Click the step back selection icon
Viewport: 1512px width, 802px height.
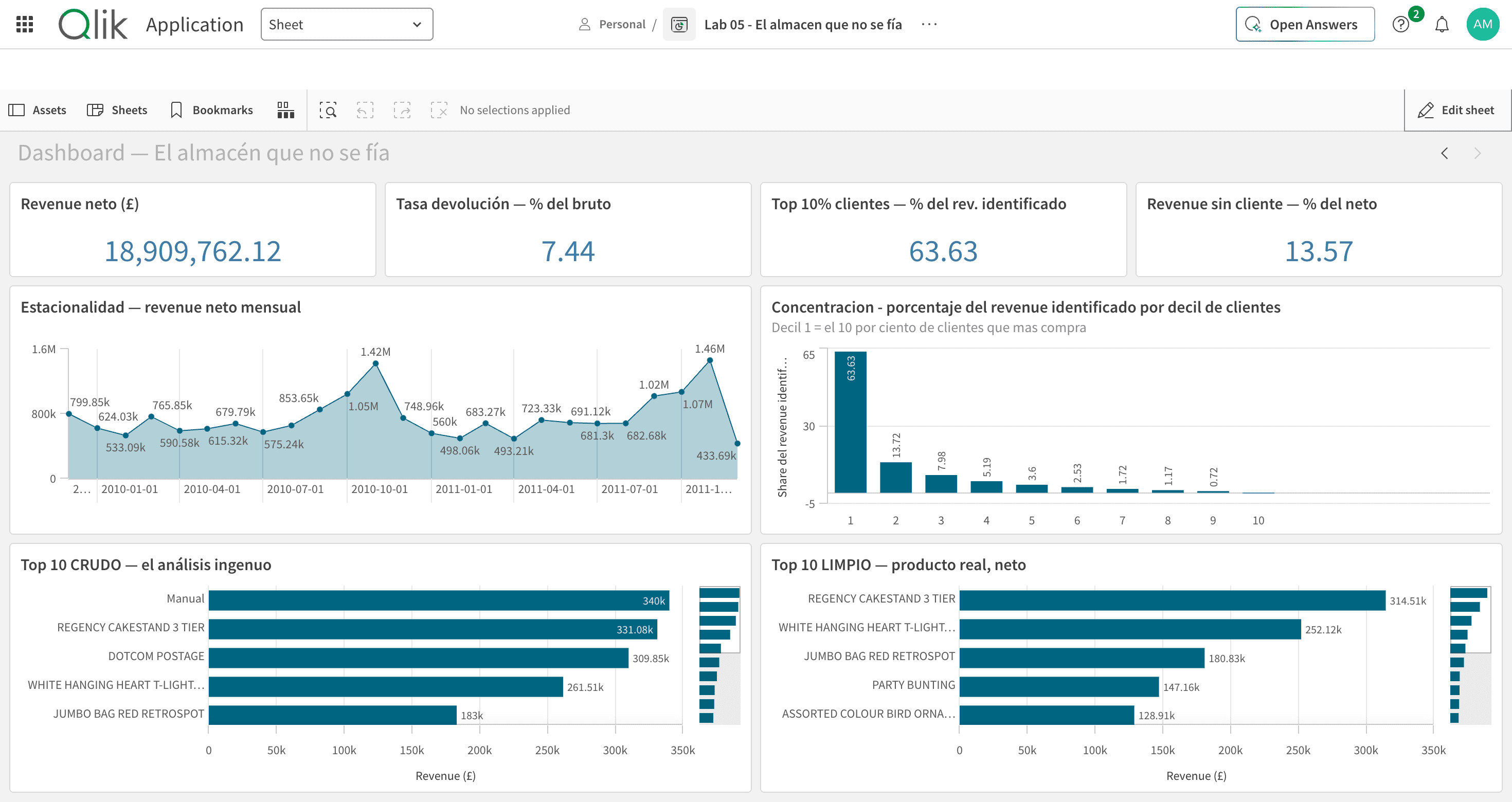tap(365, 110)
